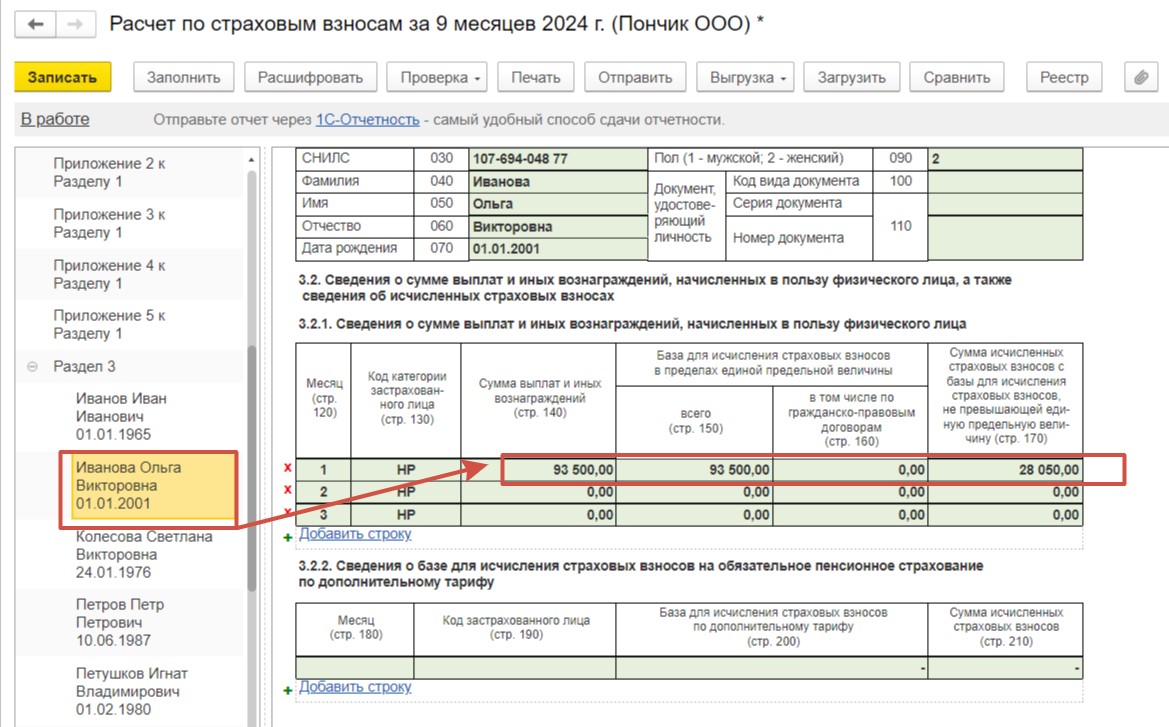Click the empty base cell under стр. 200
The height and width of the screenshot is (727, 1169).
[x=772, y=668]
